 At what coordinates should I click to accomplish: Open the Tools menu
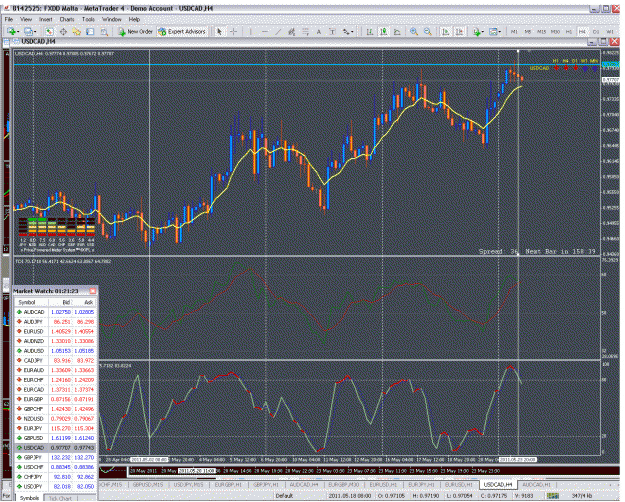point(88,19)
